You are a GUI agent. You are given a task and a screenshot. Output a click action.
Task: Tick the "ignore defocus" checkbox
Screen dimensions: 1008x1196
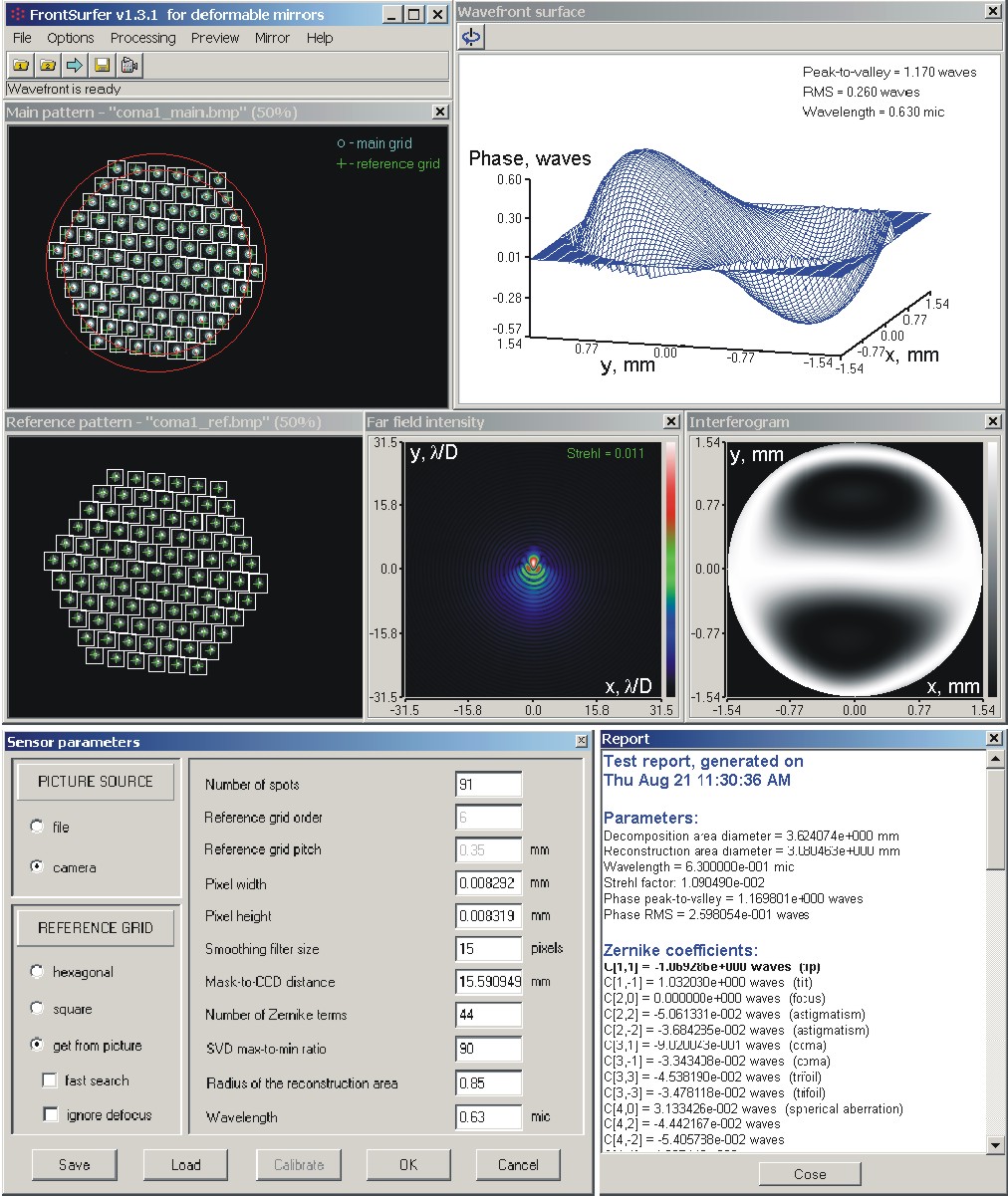[x=50, y=1114]
